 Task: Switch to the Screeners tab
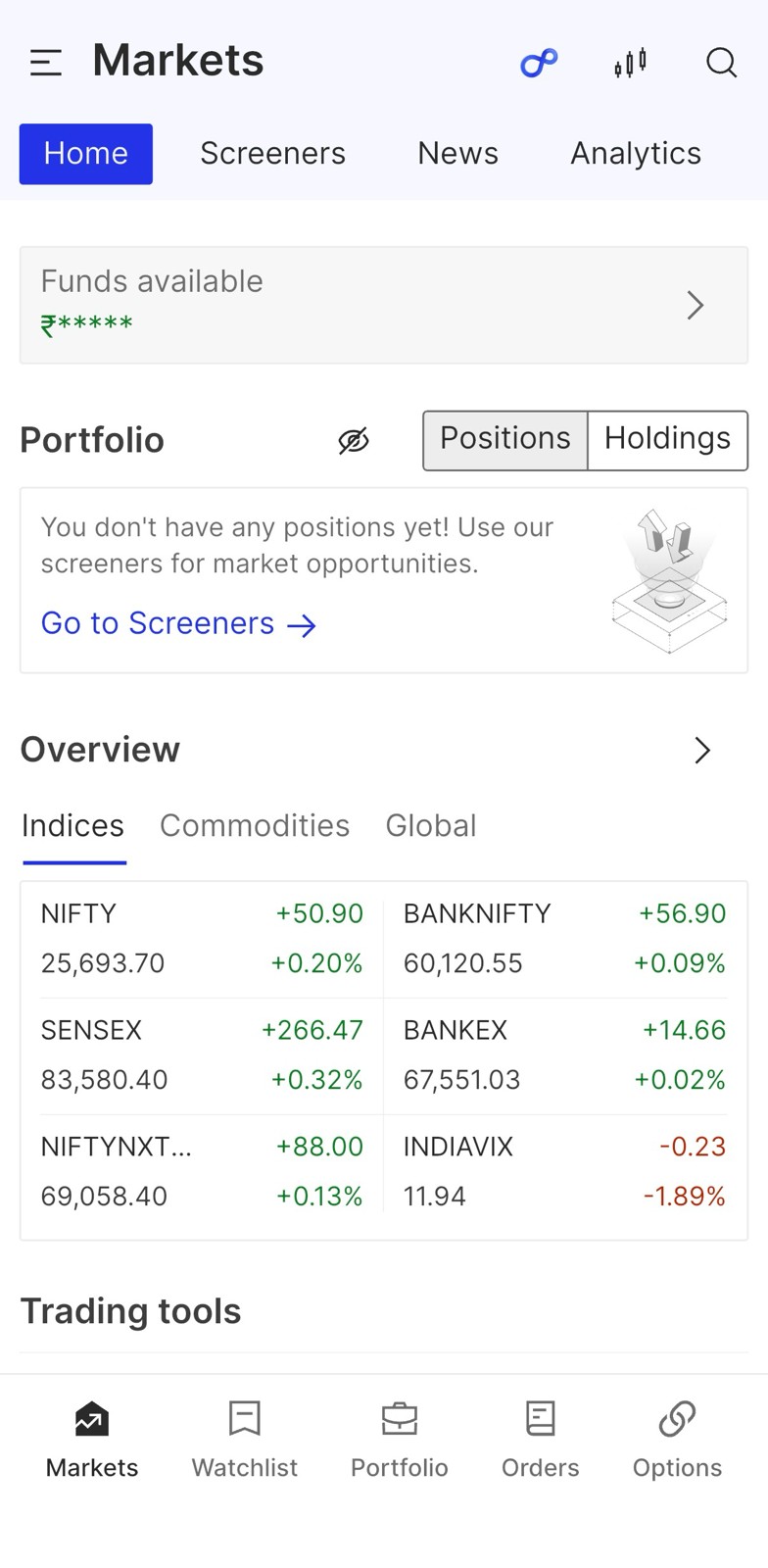click(272, 154)
